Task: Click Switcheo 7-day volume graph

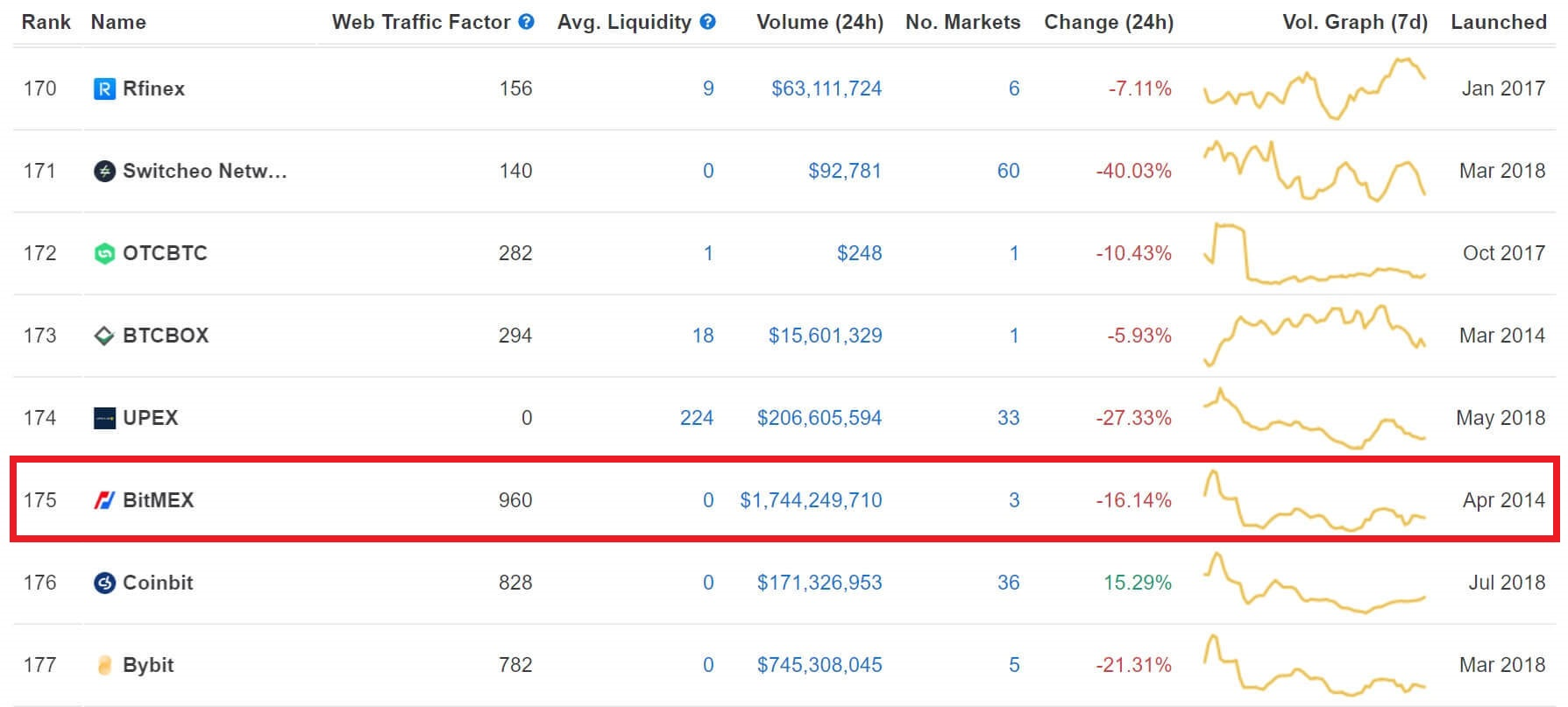Action: 1315,171
